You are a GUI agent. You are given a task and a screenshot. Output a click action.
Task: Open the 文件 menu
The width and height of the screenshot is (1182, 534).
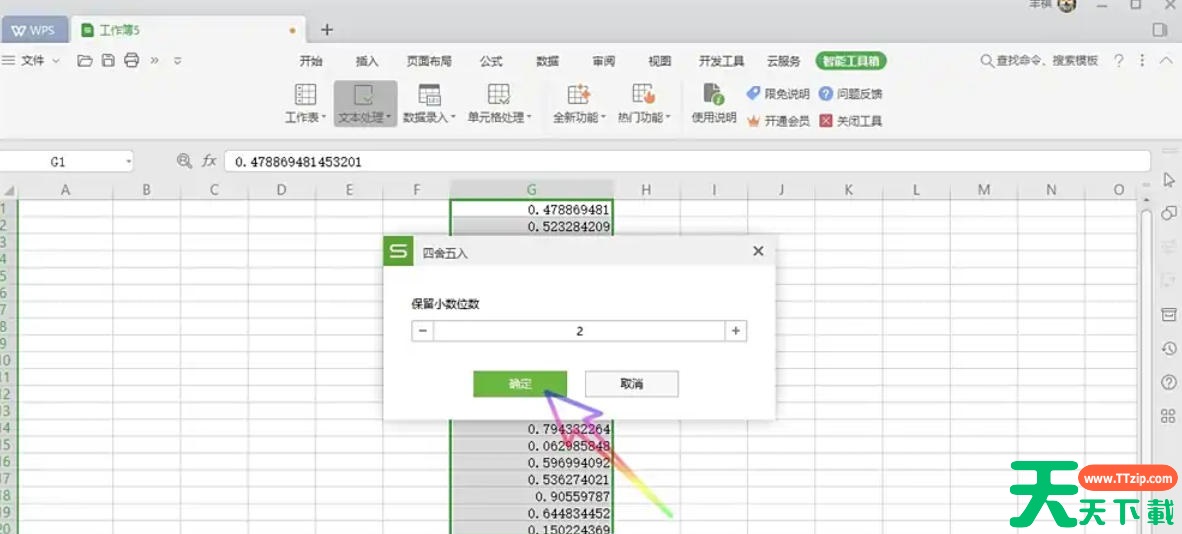coord(32,60)
